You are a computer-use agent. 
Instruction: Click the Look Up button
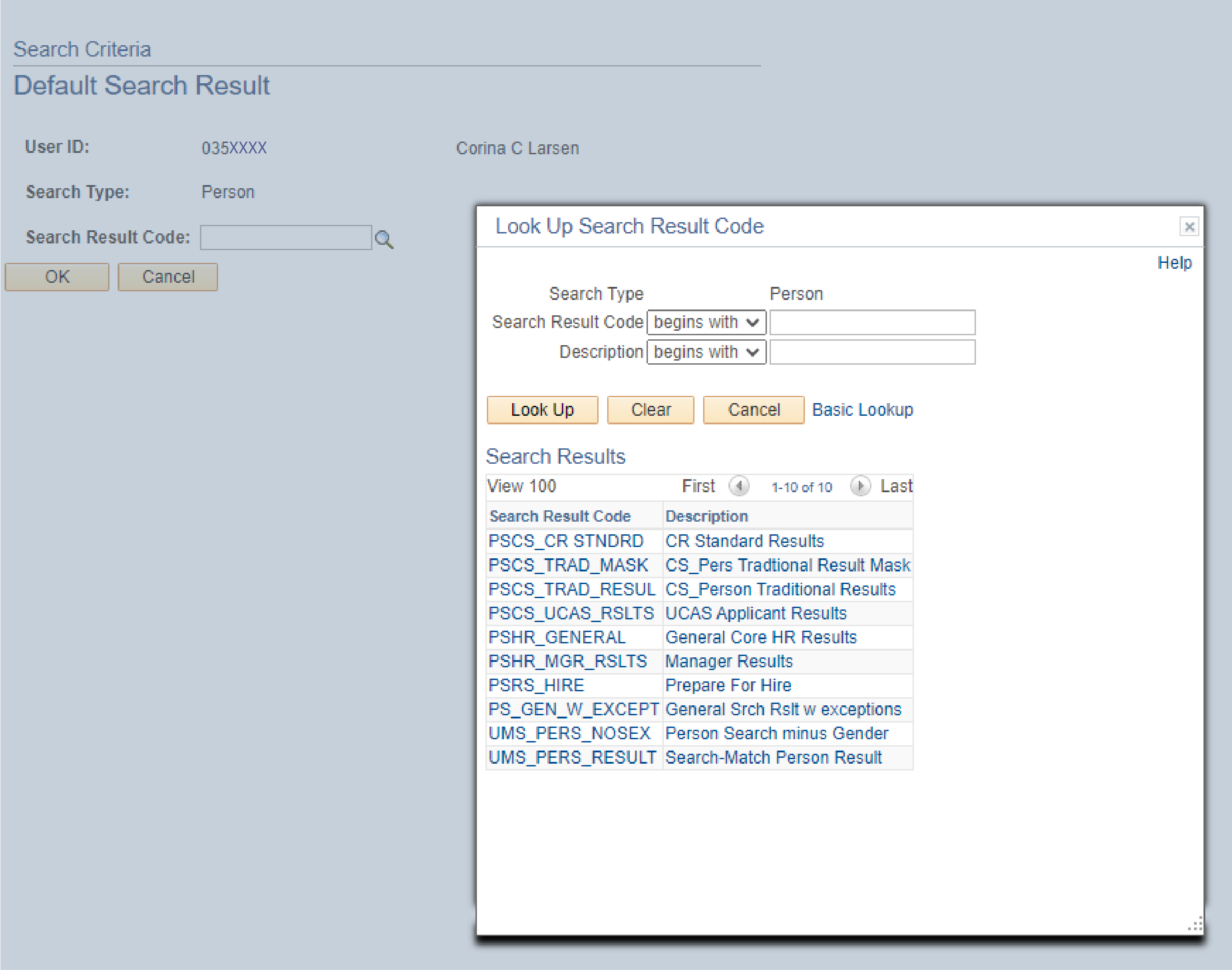[x=542, y=410]
